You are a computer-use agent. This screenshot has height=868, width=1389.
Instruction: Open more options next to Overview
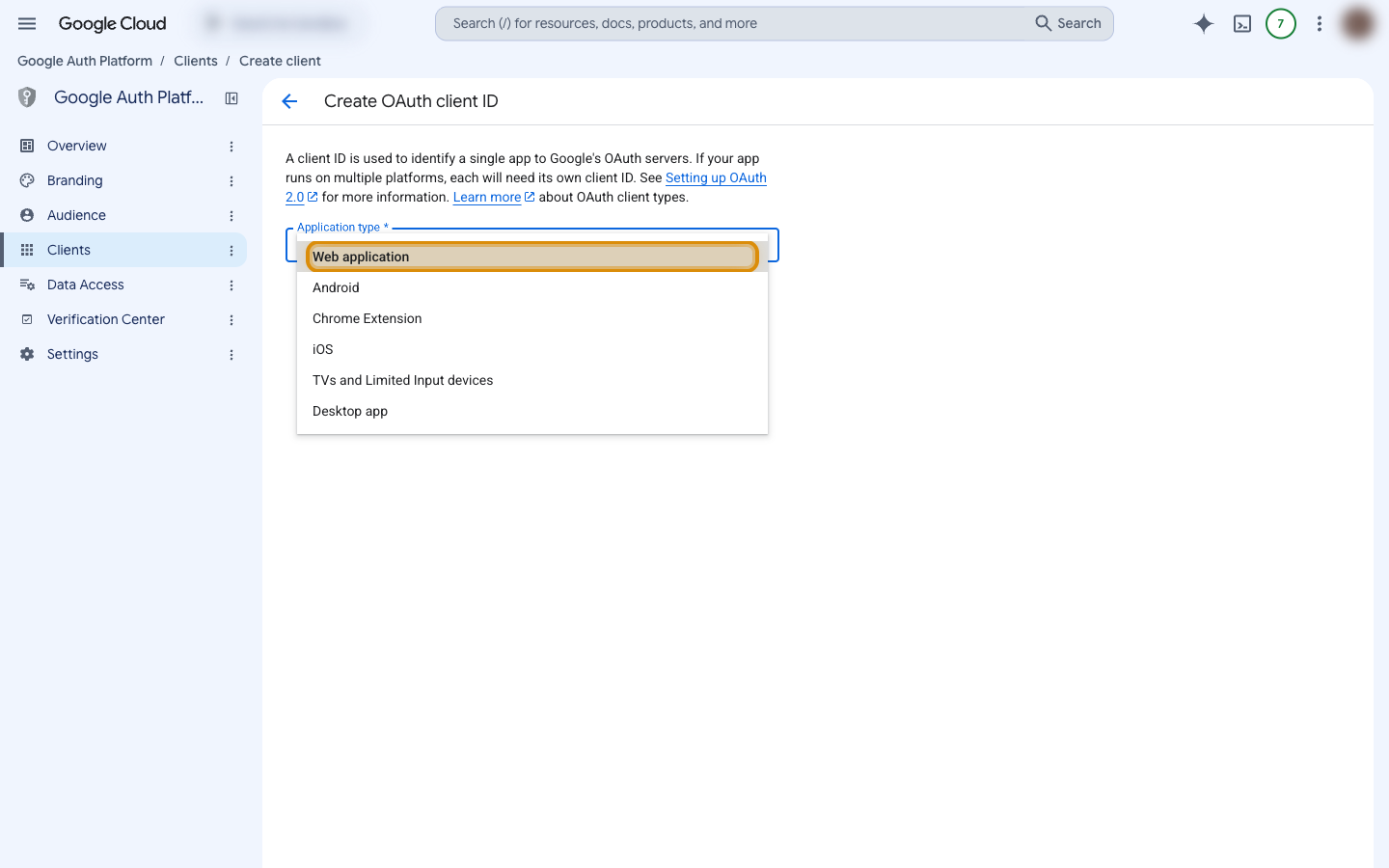pos(231,147)
